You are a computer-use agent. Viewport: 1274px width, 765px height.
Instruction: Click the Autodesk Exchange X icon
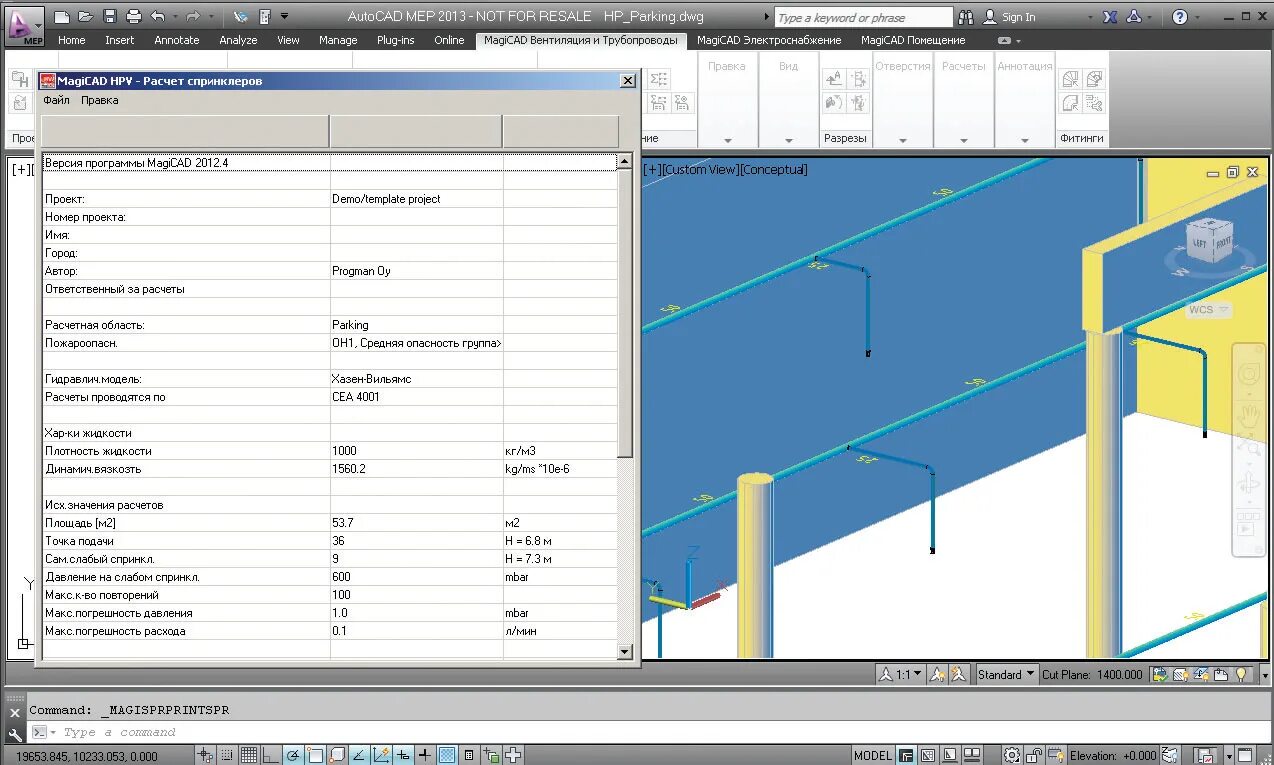point(1110,17)
